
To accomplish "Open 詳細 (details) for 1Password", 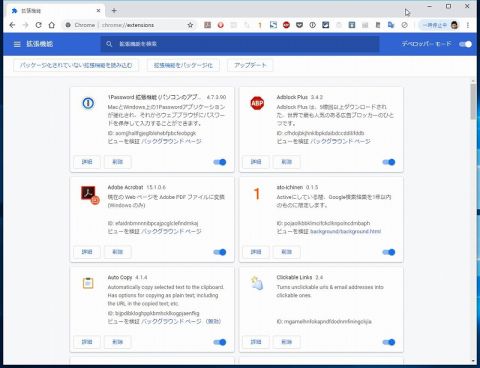I will (87, 162).
